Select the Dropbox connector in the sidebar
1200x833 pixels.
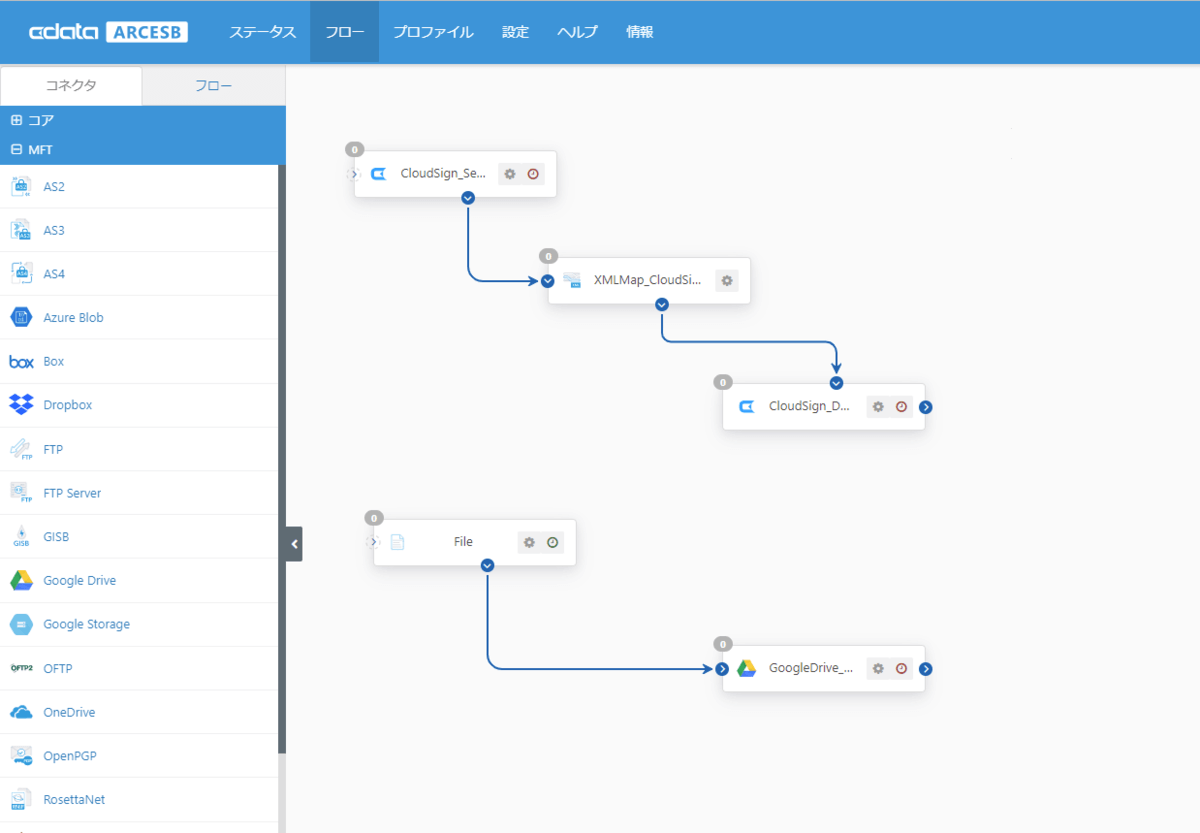point(68,405)
